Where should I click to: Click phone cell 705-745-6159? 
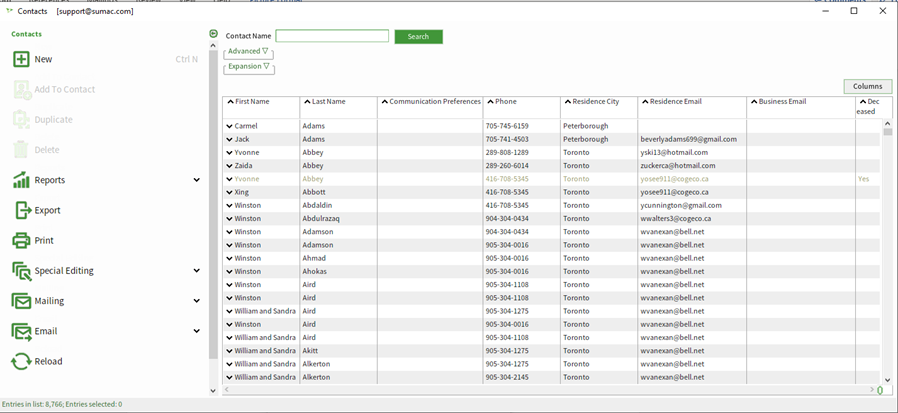(x=507, y=126)
